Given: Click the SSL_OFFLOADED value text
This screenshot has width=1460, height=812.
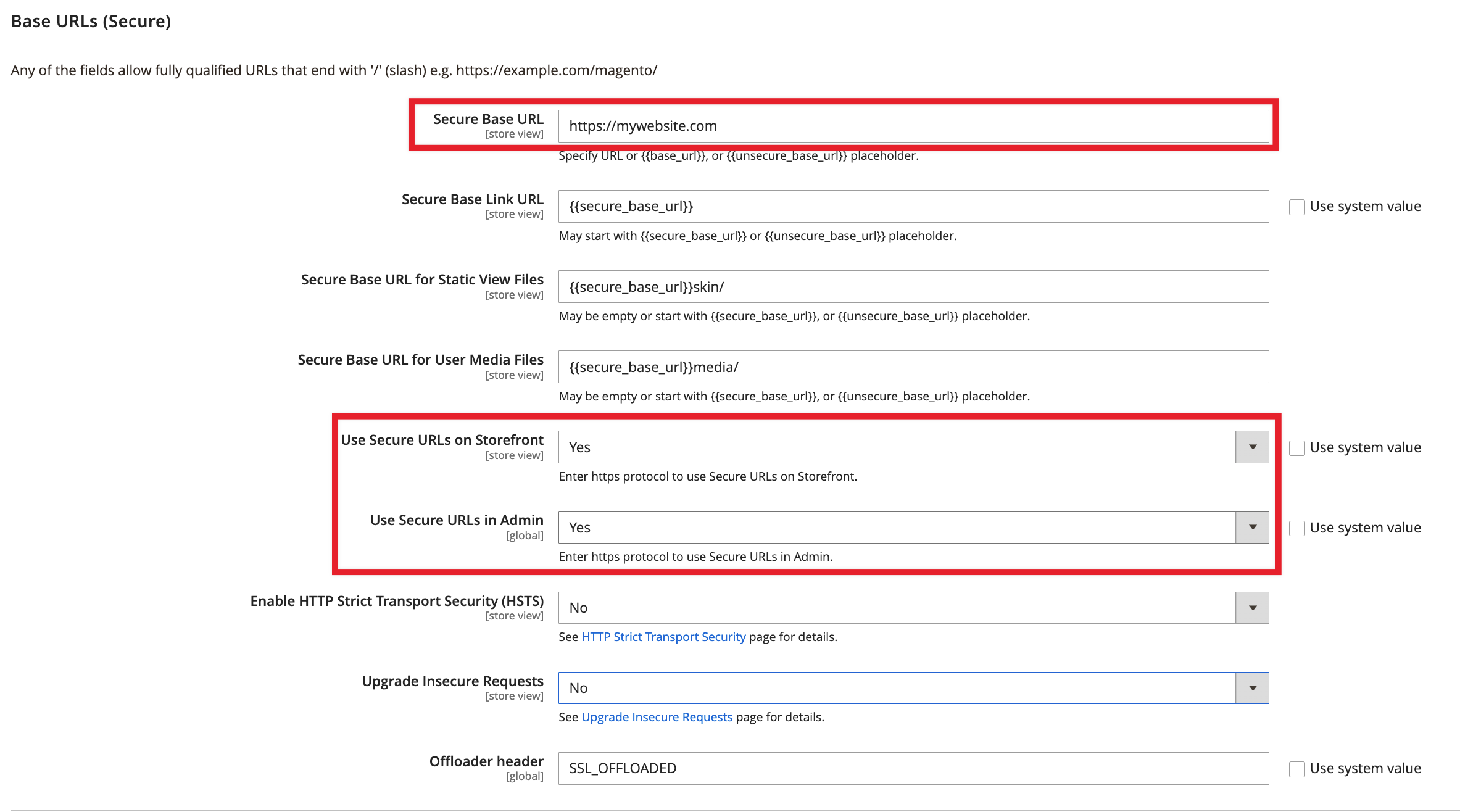Looking at the screenshot, I should (x=622, y=768).
